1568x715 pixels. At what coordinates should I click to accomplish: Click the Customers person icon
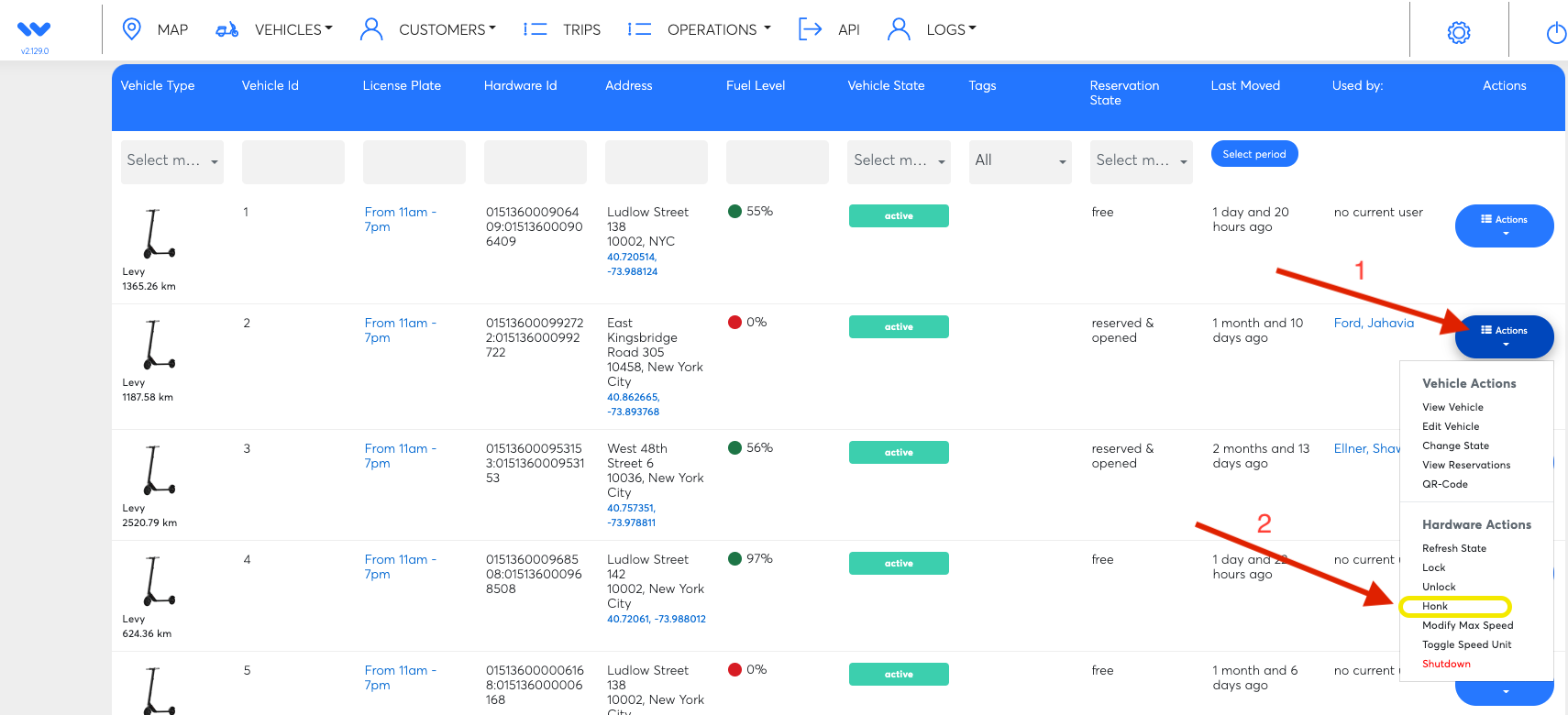point(371,29)
